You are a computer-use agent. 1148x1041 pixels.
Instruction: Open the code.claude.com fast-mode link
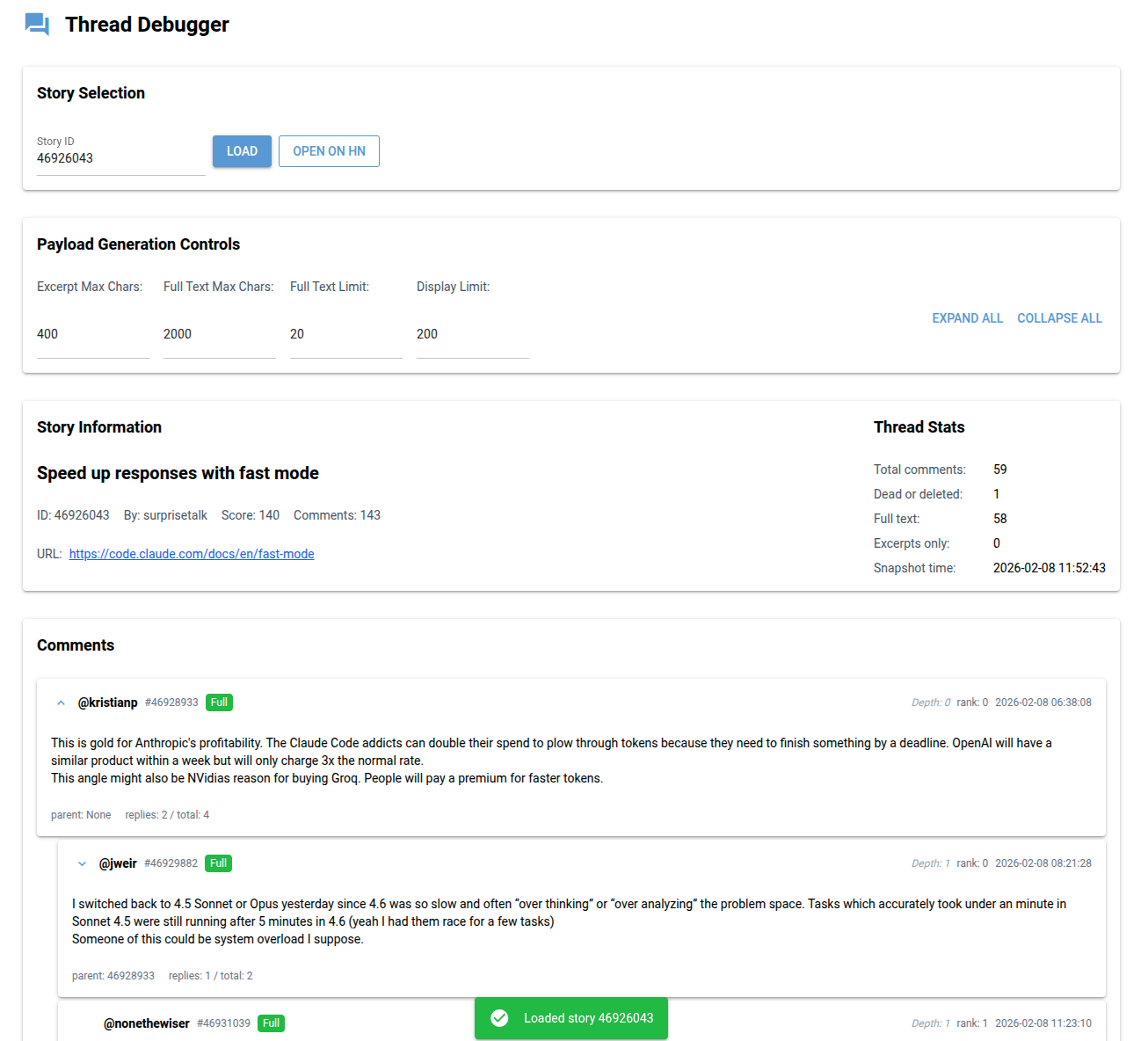(x=192, y=553)
